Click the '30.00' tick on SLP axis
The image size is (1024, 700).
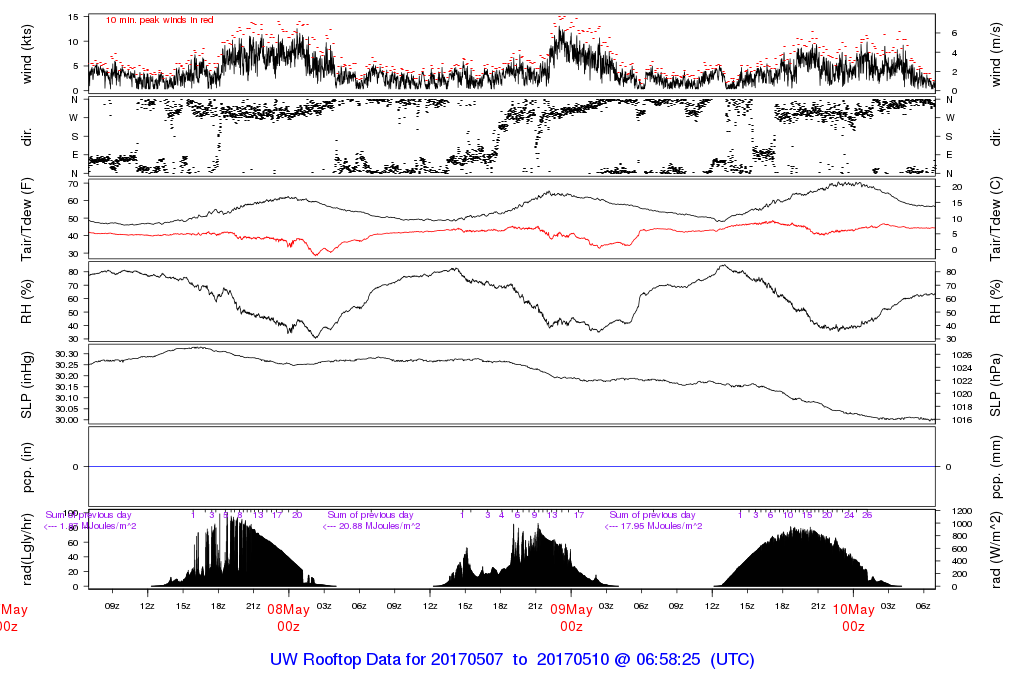(x=67, y=421)
